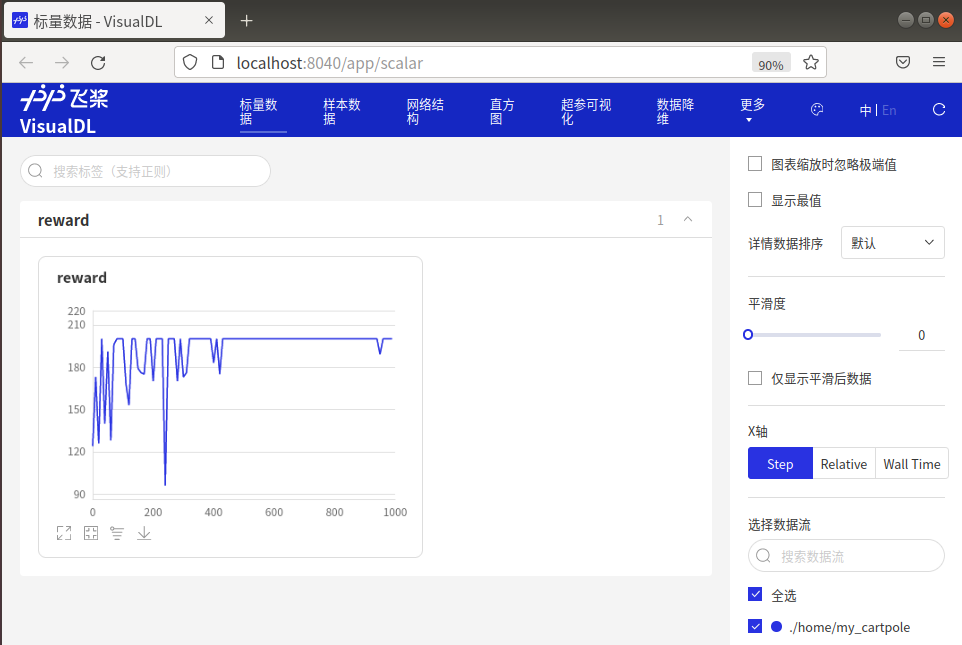The image size is (962, 645).
Task: Download the reward chart data
Action: coord(144,533)
